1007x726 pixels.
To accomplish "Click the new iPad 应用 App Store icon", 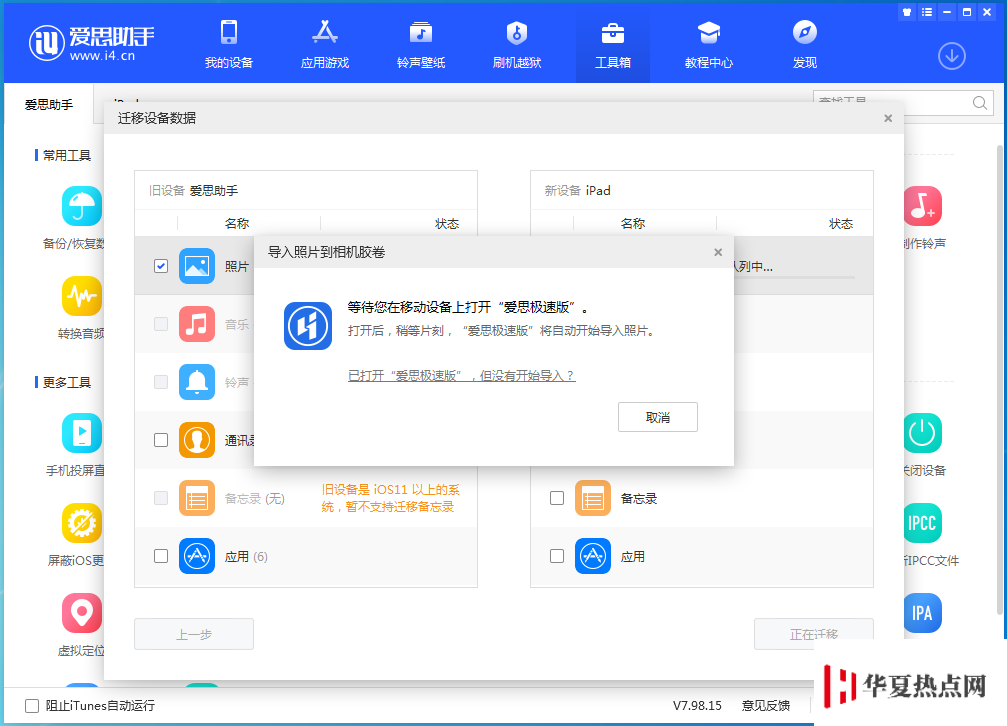I will point(593,556).
